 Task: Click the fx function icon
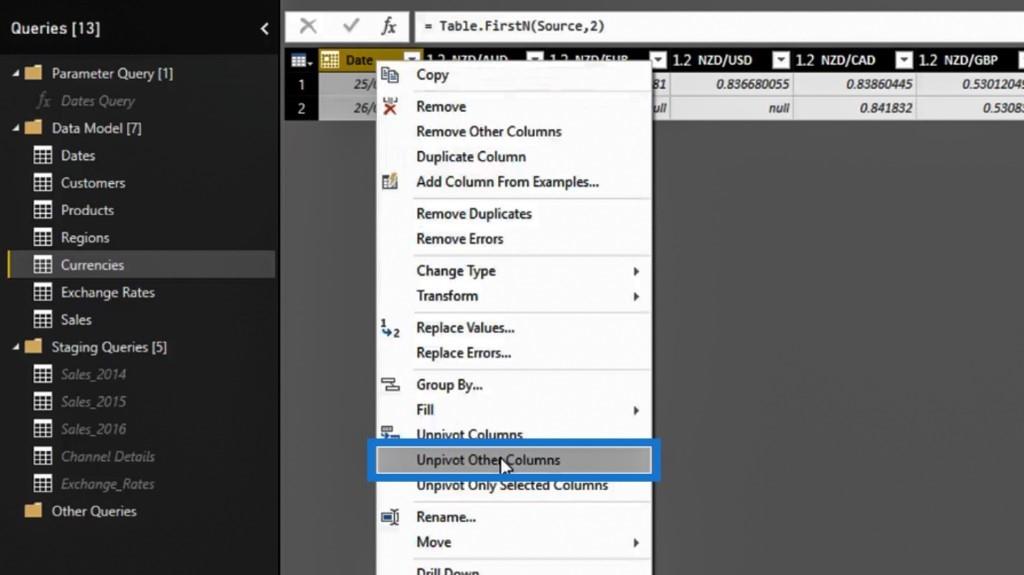tap(389, 26)
